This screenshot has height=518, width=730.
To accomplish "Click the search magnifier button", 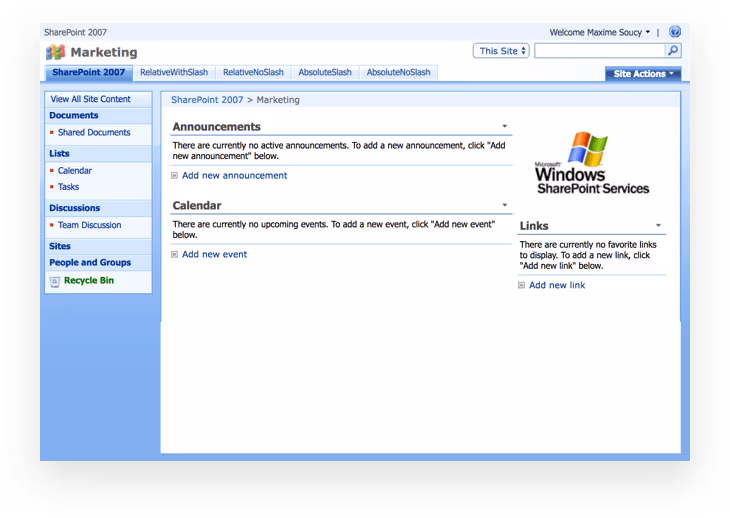I will (673, 50).
